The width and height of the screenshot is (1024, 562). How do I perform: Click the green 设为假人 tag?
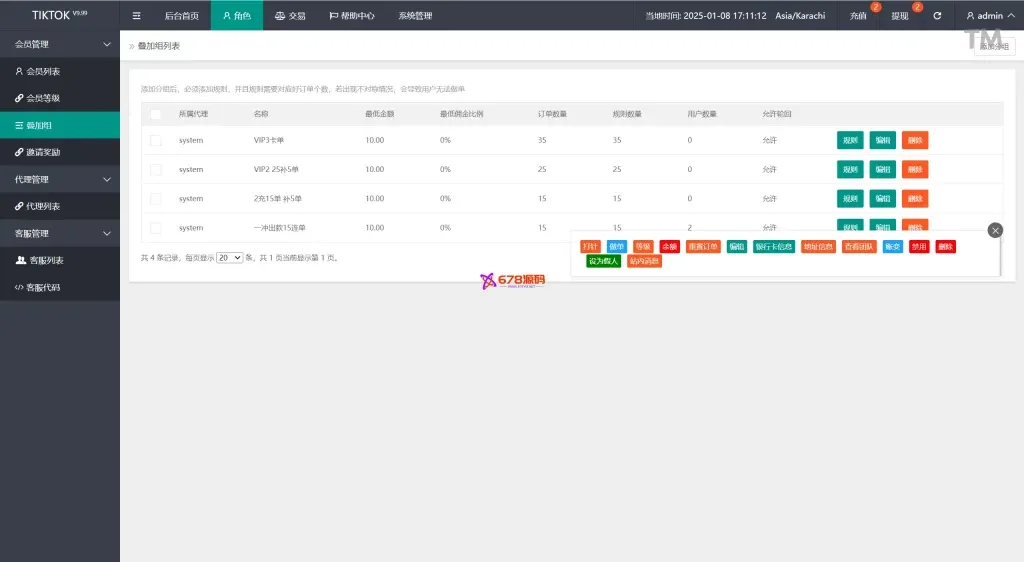604,261
